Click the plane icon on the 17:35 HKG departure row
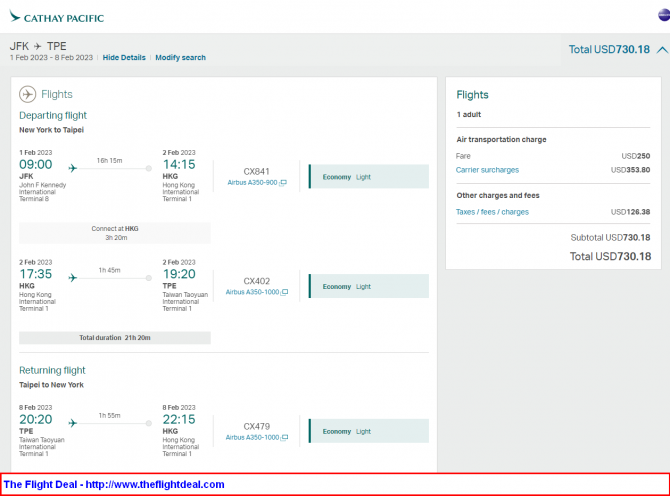 coord(73,278)
